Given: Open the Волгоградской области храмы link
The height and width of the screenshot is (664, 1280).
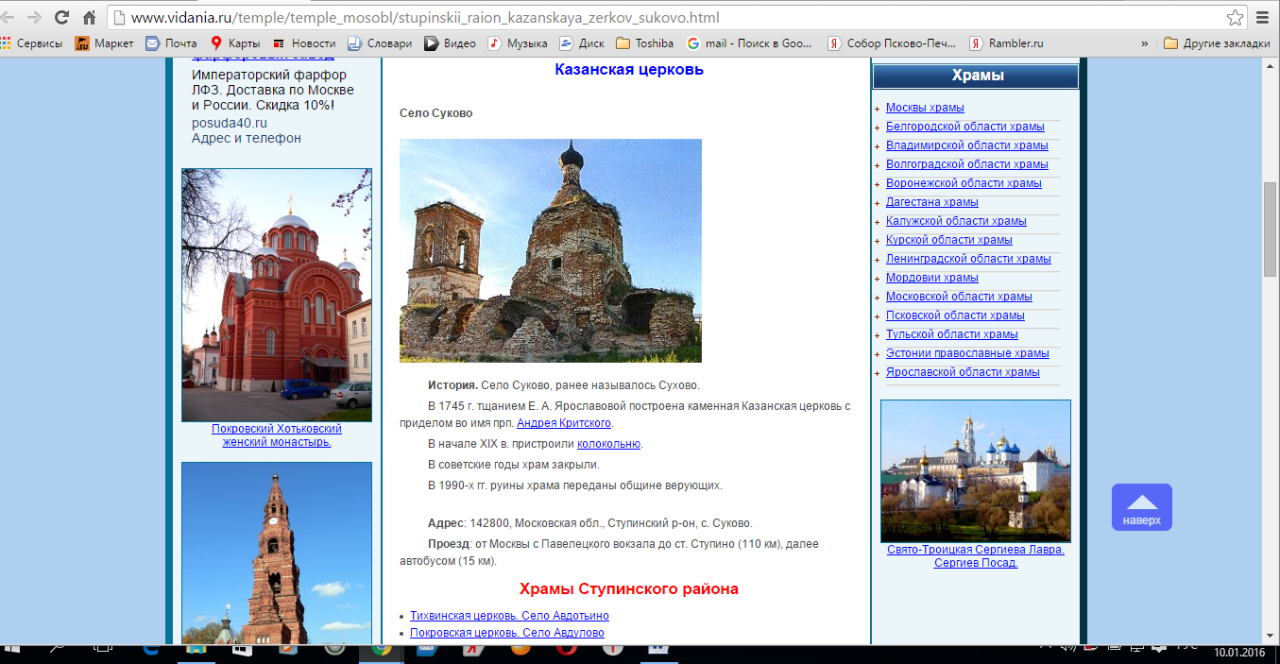Looking at the screenshot, I should tap(967, 165).
